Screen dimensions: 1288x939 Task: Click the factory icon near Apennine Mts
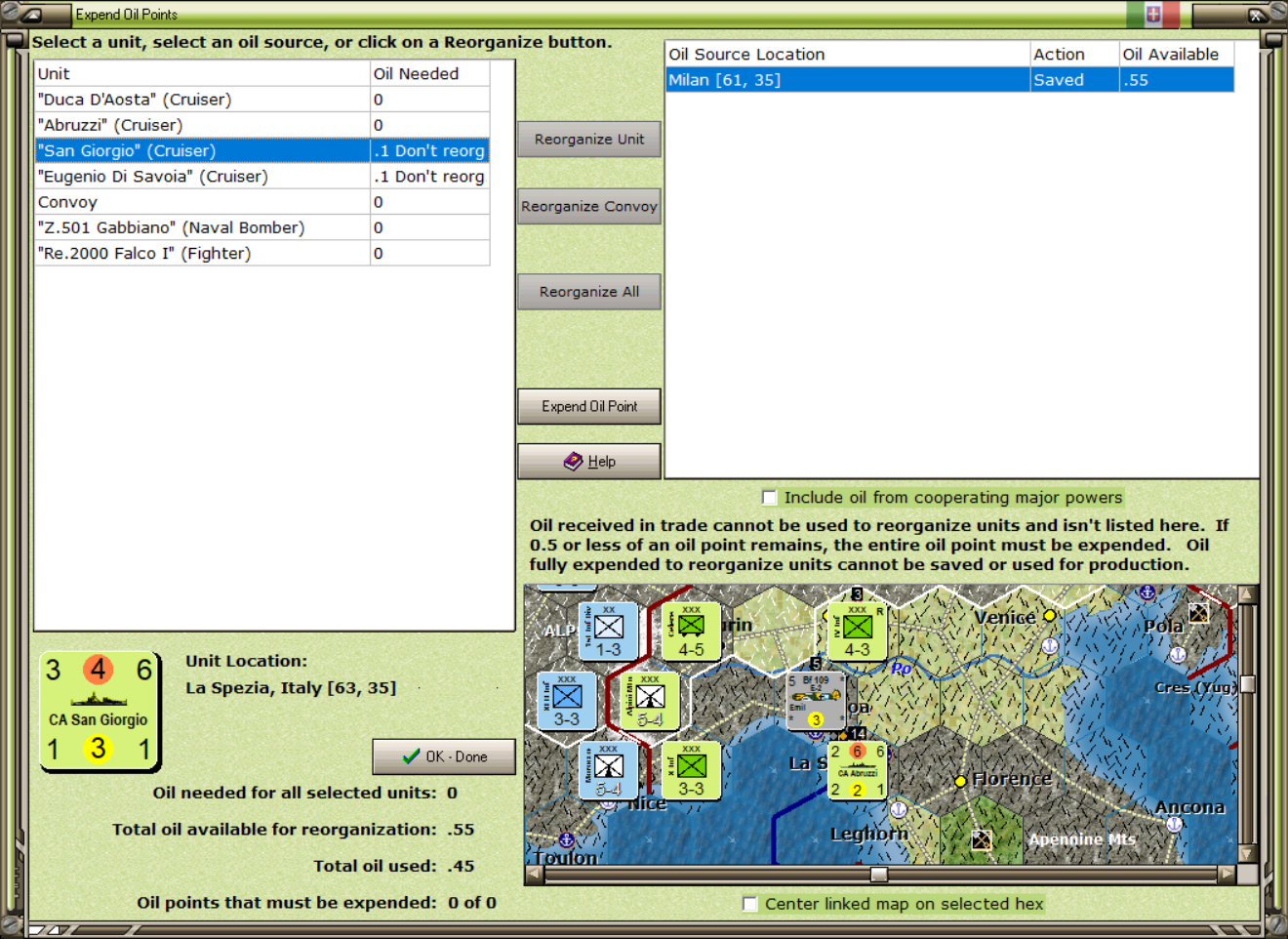click(982, 840)
